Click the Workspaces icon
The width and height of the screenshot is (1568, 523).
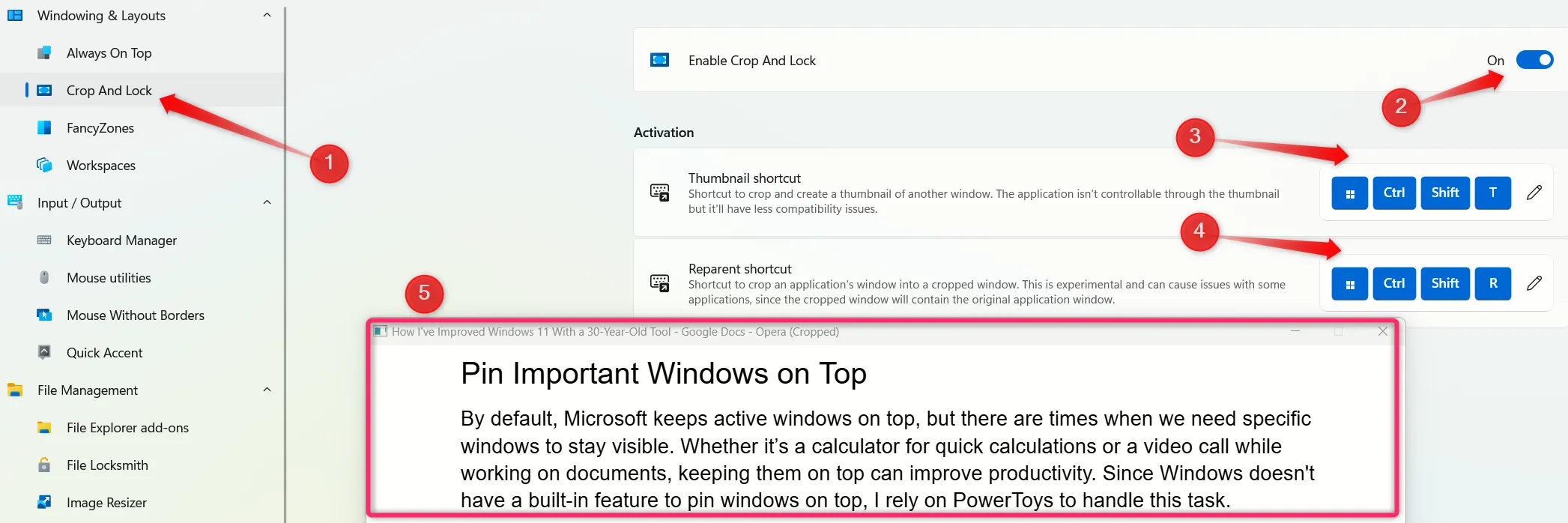click(44, 165)
